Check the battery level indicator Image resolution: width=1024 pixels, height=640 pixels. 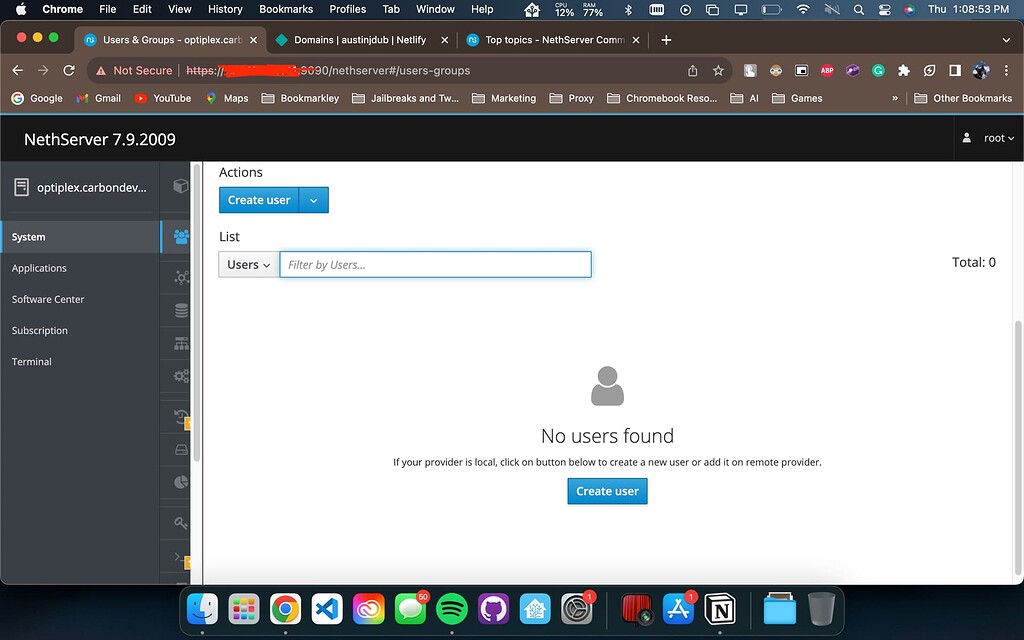coord(771,9)
